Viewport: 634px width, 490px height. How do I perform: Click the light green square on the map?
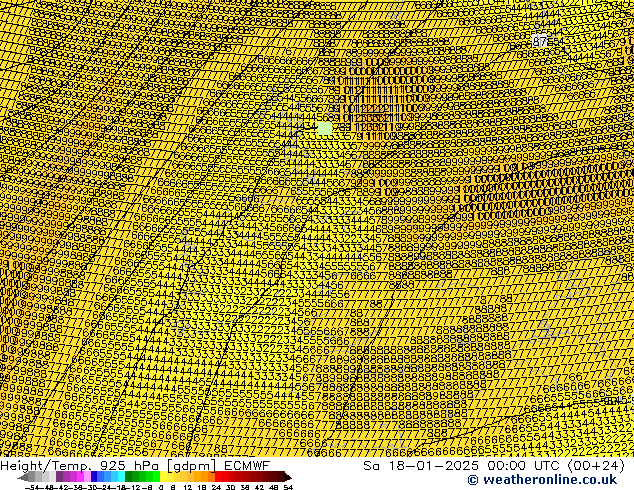325,129
